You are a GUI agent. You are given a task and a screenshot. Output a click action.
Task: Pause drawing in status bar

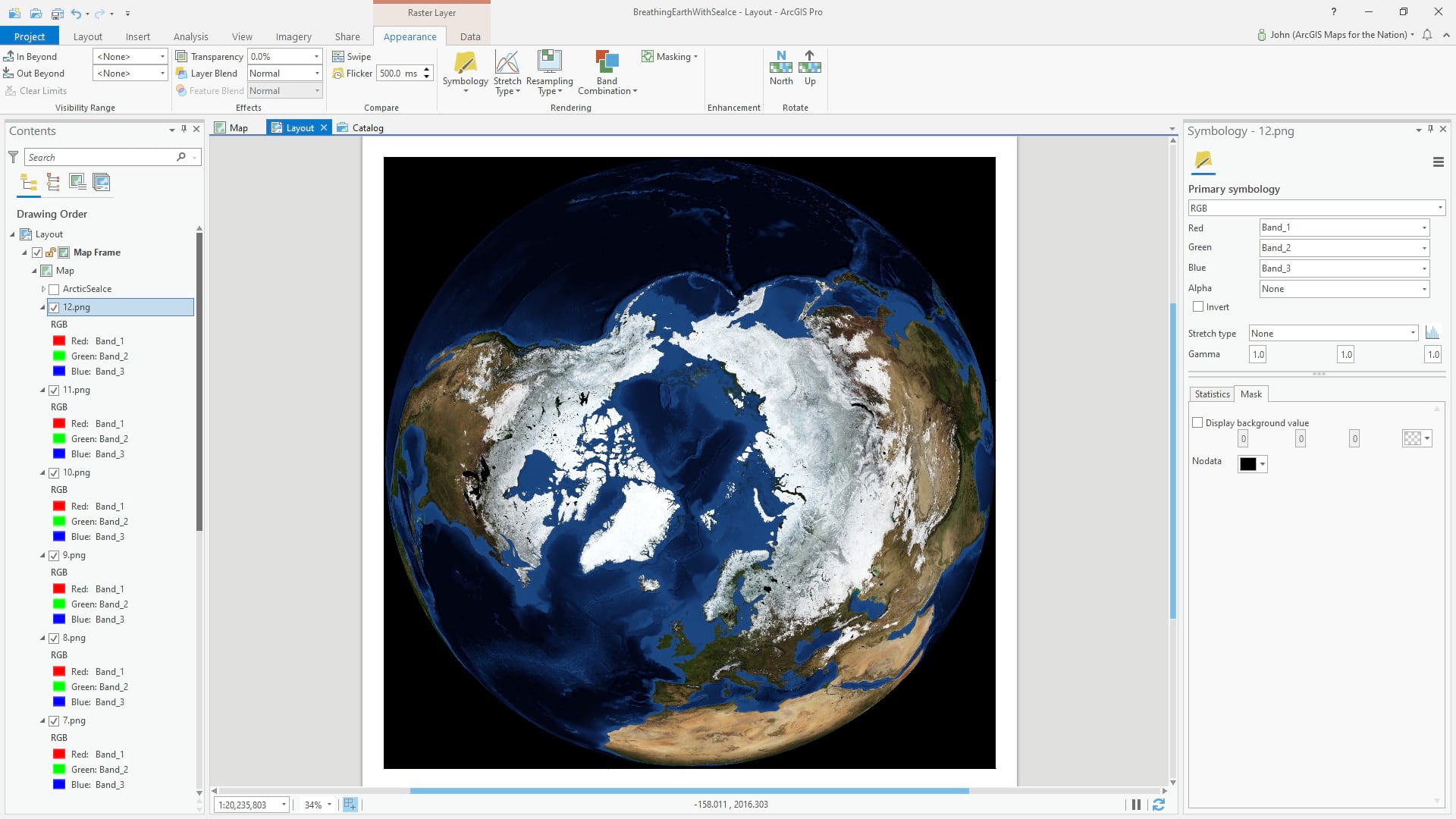pos(1136,805)
